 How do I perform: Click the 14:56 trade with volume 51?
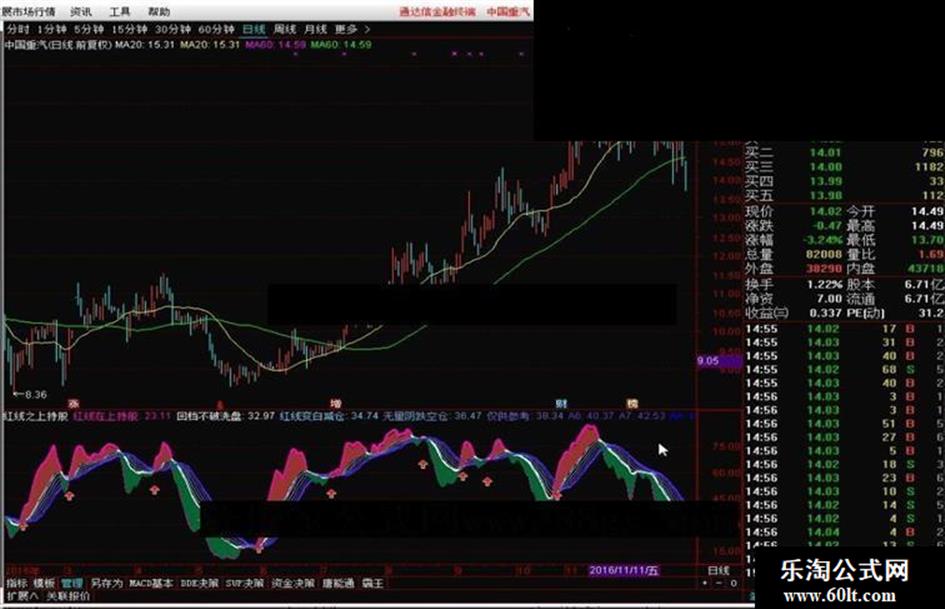(844, 423)
